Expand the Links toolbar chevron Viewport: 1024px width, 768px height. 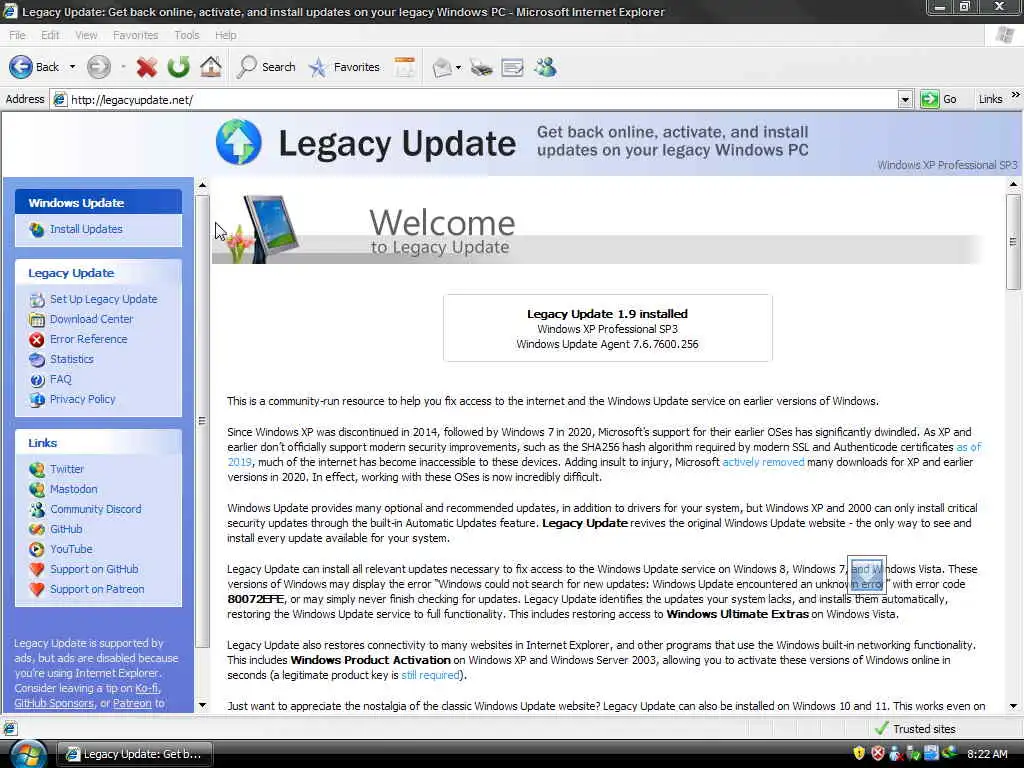tap(1015, 95)
